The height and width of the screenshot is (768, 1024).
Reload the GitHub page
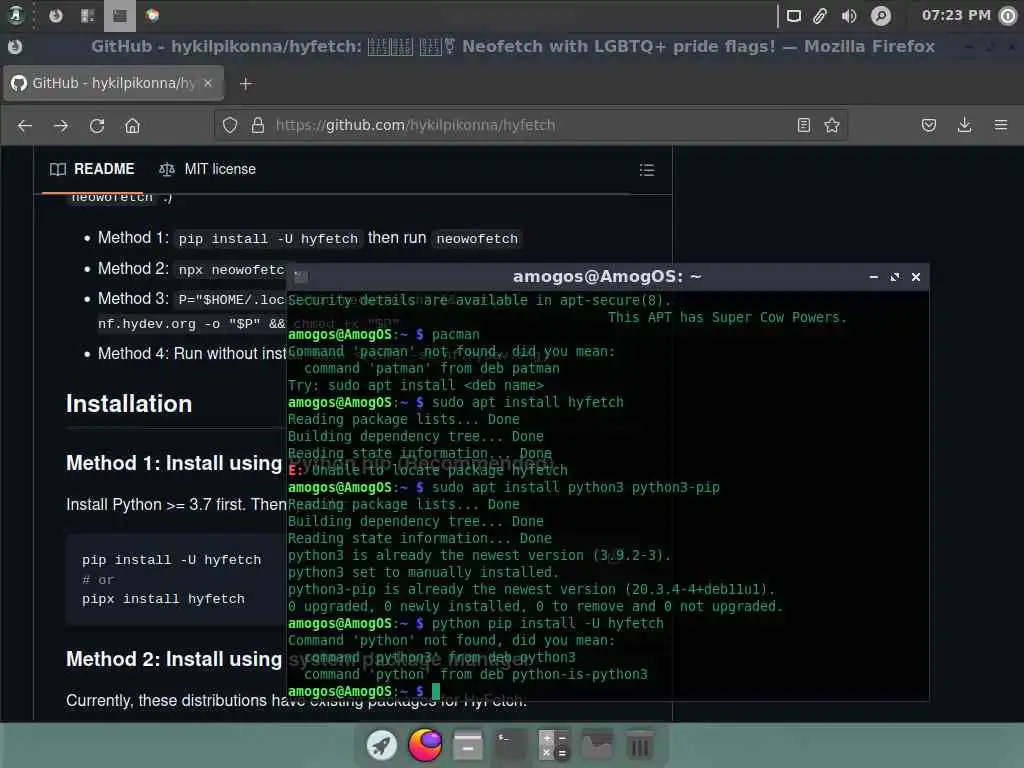point(97,125)
